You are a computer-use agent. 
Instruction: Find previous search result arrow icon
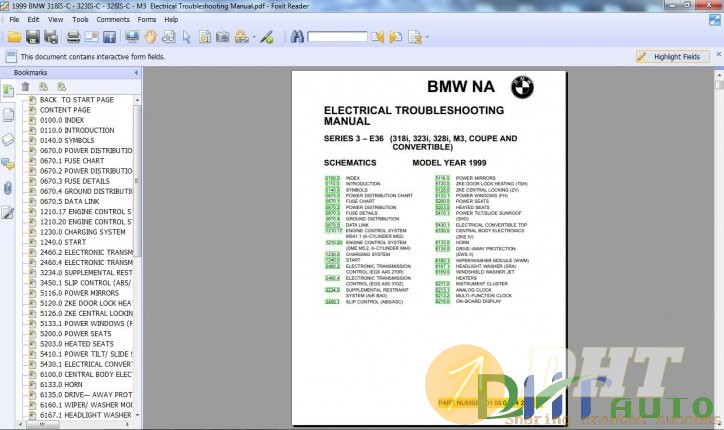coord(378,37)
